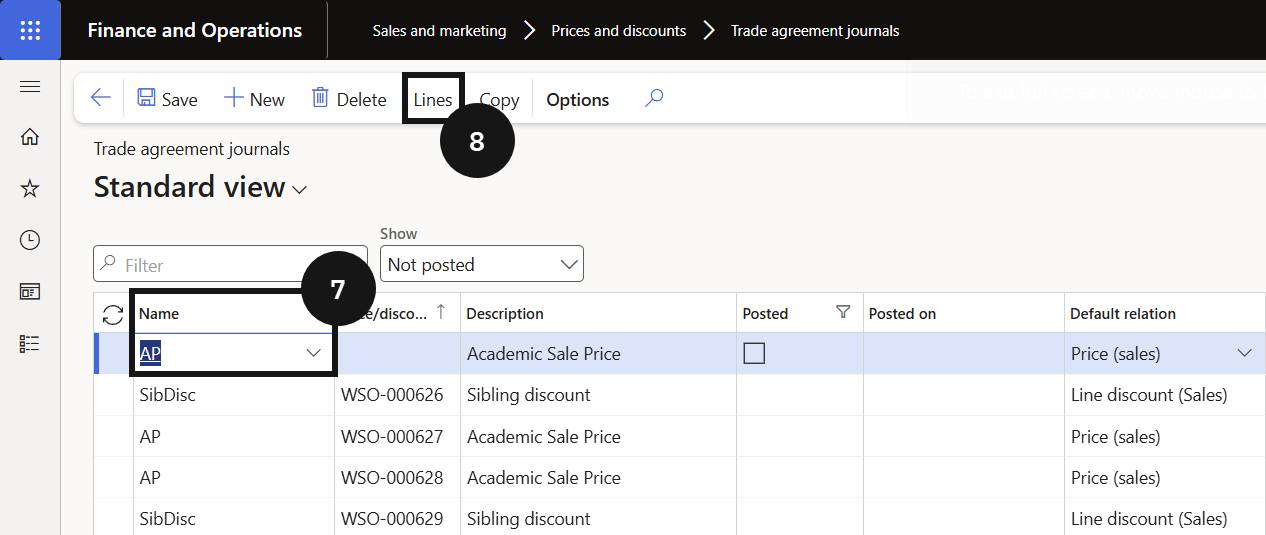
Task: Click Price (sales) in the WSO-000627 row
Action: [1115, 437]
